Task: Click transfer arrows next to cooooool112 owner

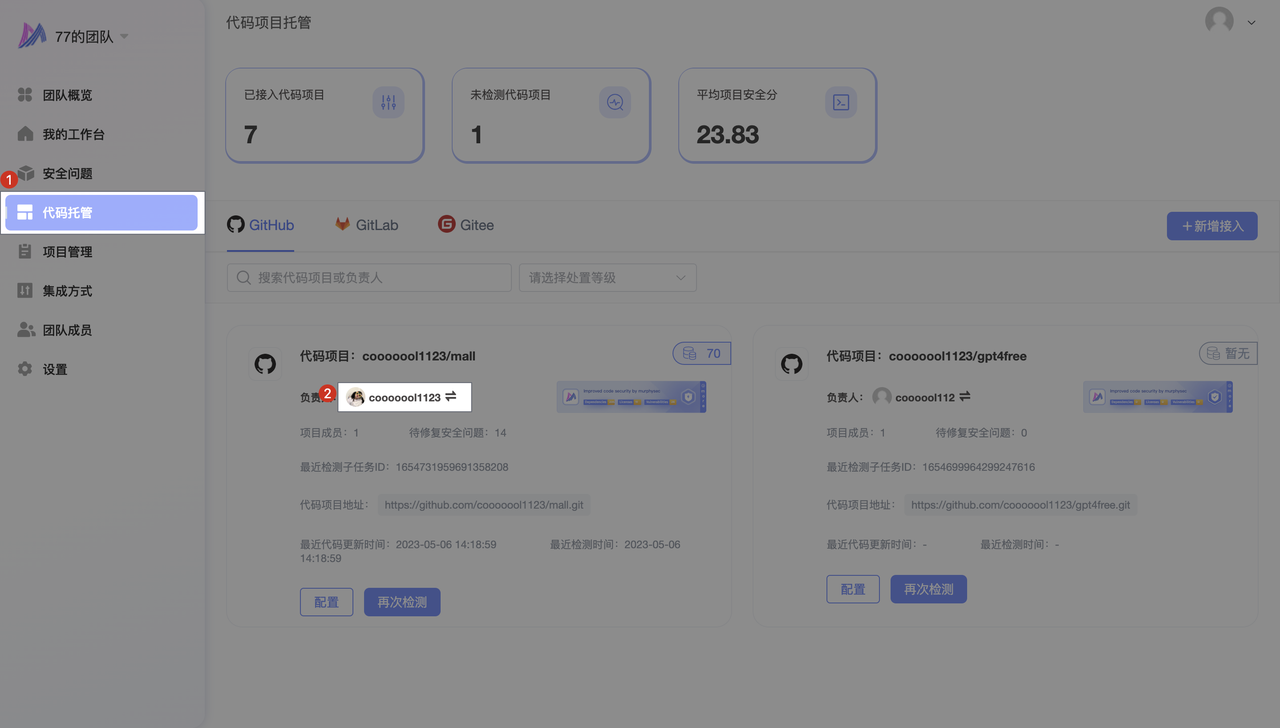Action: pos(965,397)
